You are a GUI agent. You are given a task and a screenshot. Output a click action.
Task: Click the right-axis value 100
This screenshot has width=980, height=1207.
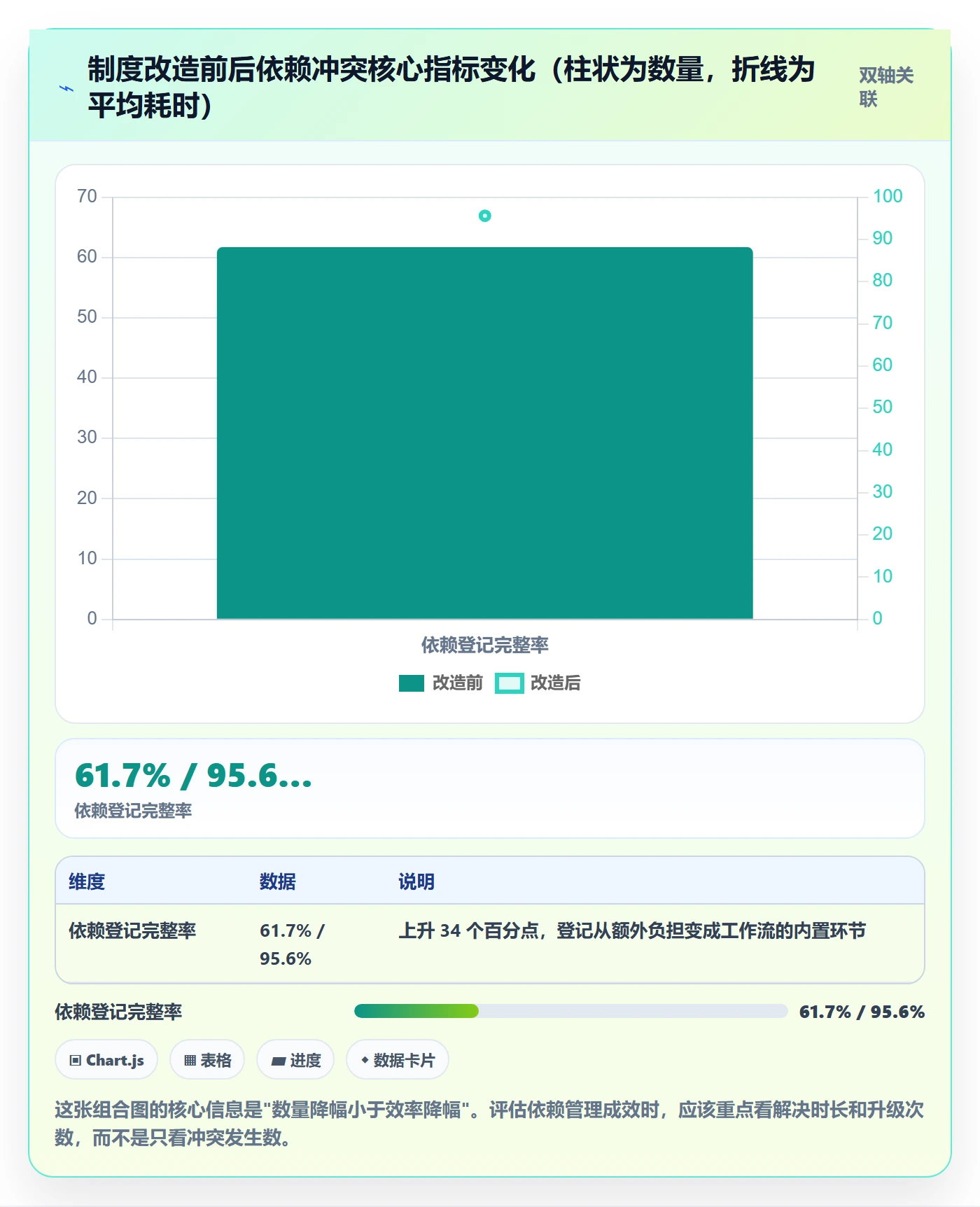tap(888, 196)
